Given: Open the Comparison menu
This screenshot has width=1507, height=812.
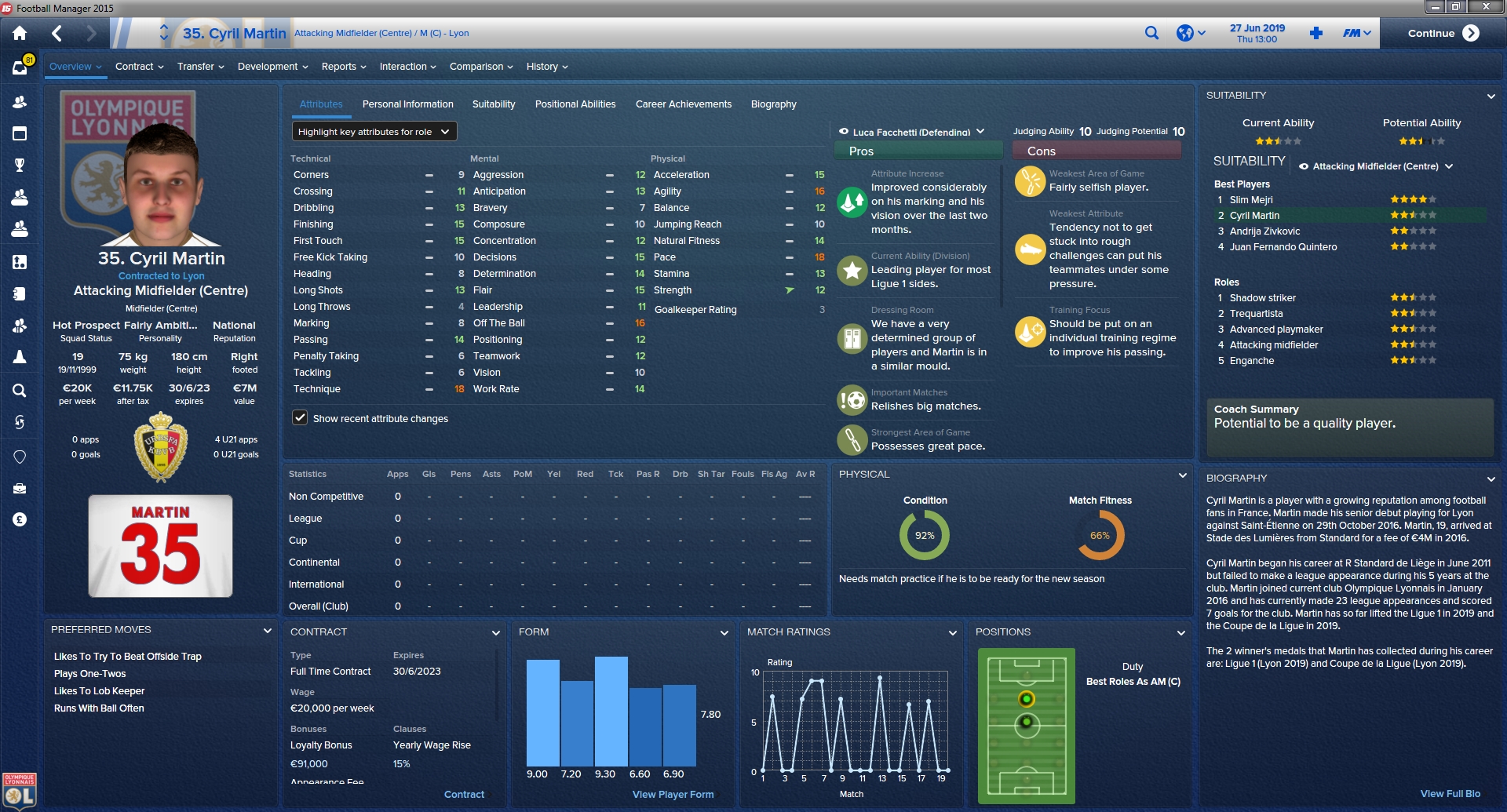Looking at the screenshot, I should [481, 67].
